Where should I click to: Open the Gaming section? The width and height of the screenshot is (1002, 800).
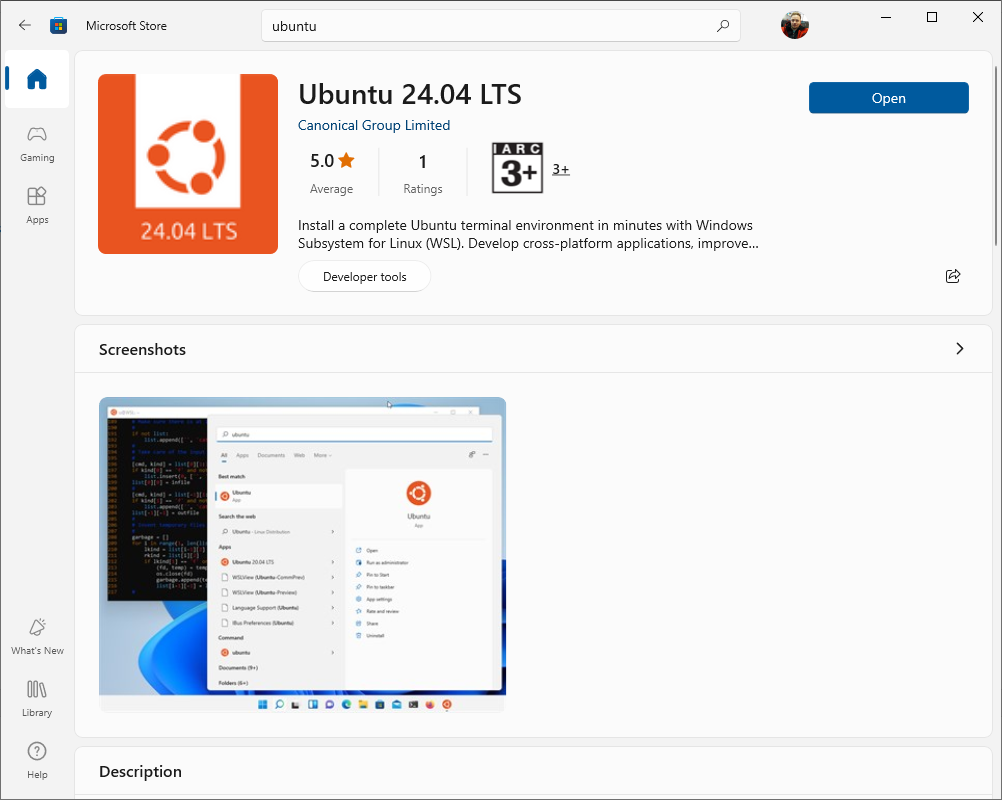pyautogui.click(x=37, y=144)
